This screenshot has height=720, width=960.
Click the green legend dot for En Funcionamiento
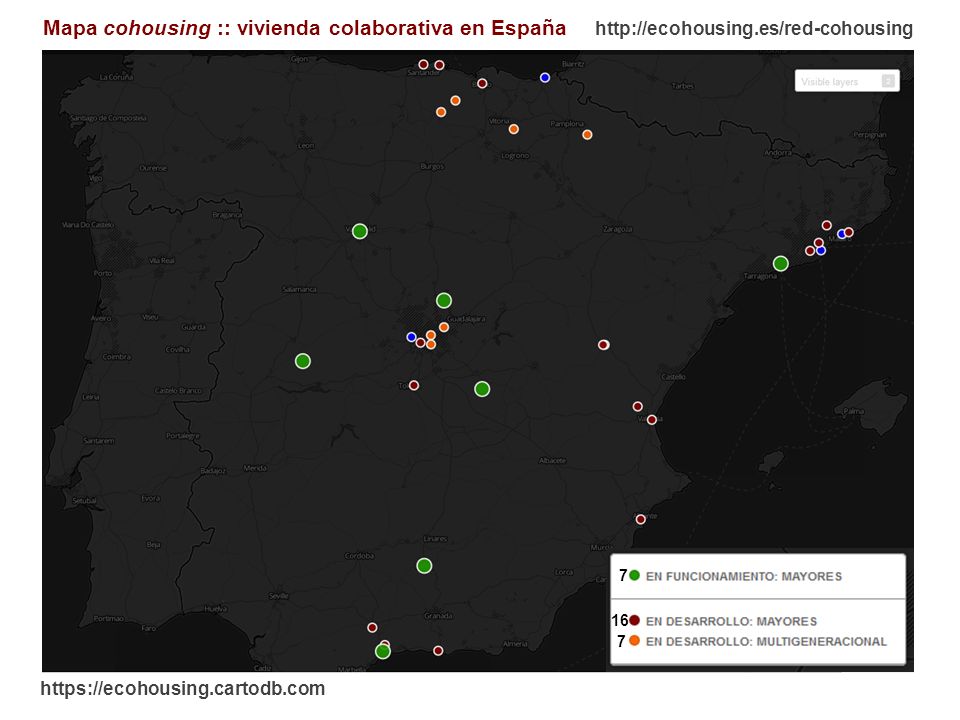point(634,576)
